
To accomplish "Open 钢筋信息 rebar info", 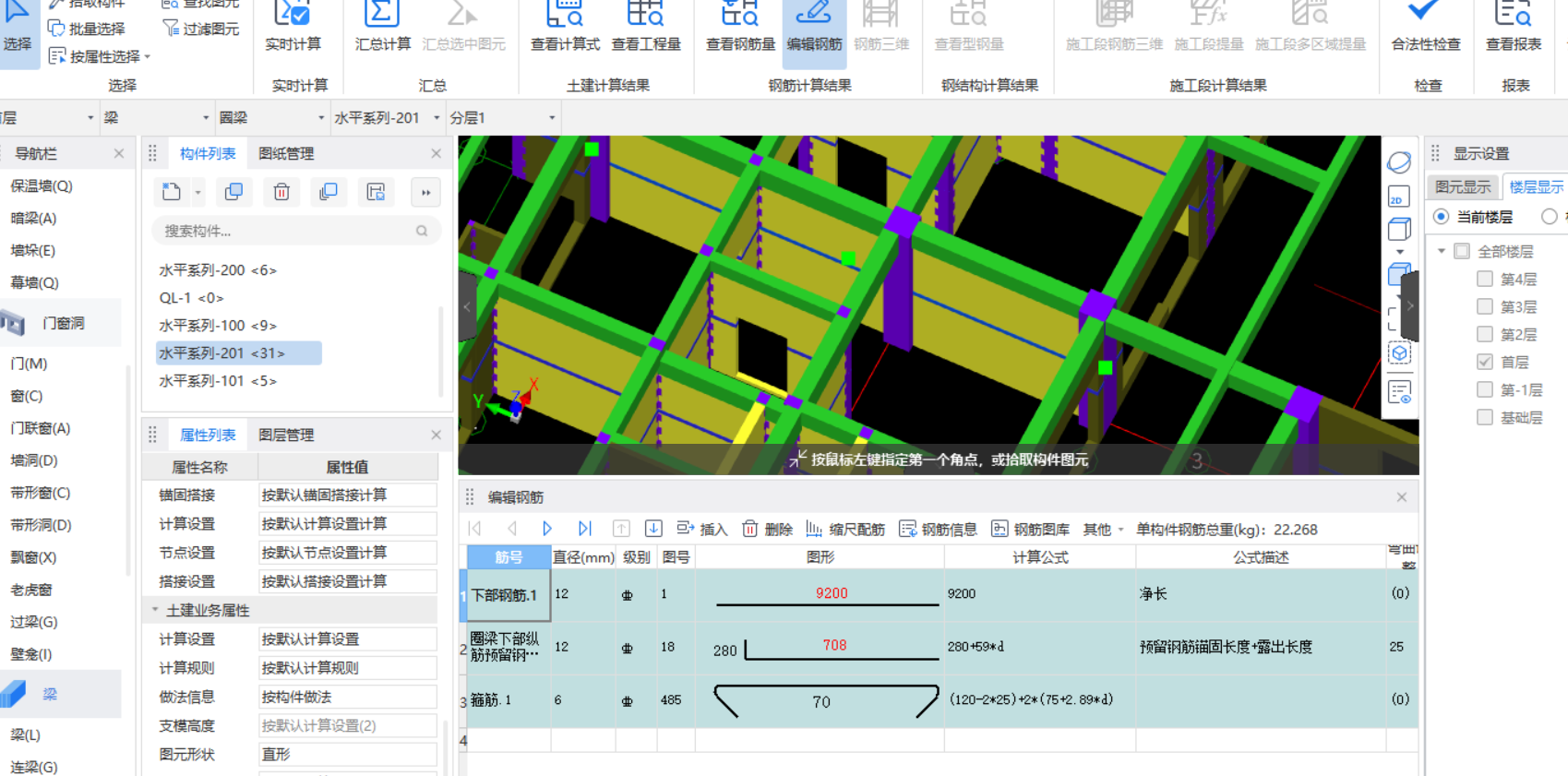I will pos(939,529).
